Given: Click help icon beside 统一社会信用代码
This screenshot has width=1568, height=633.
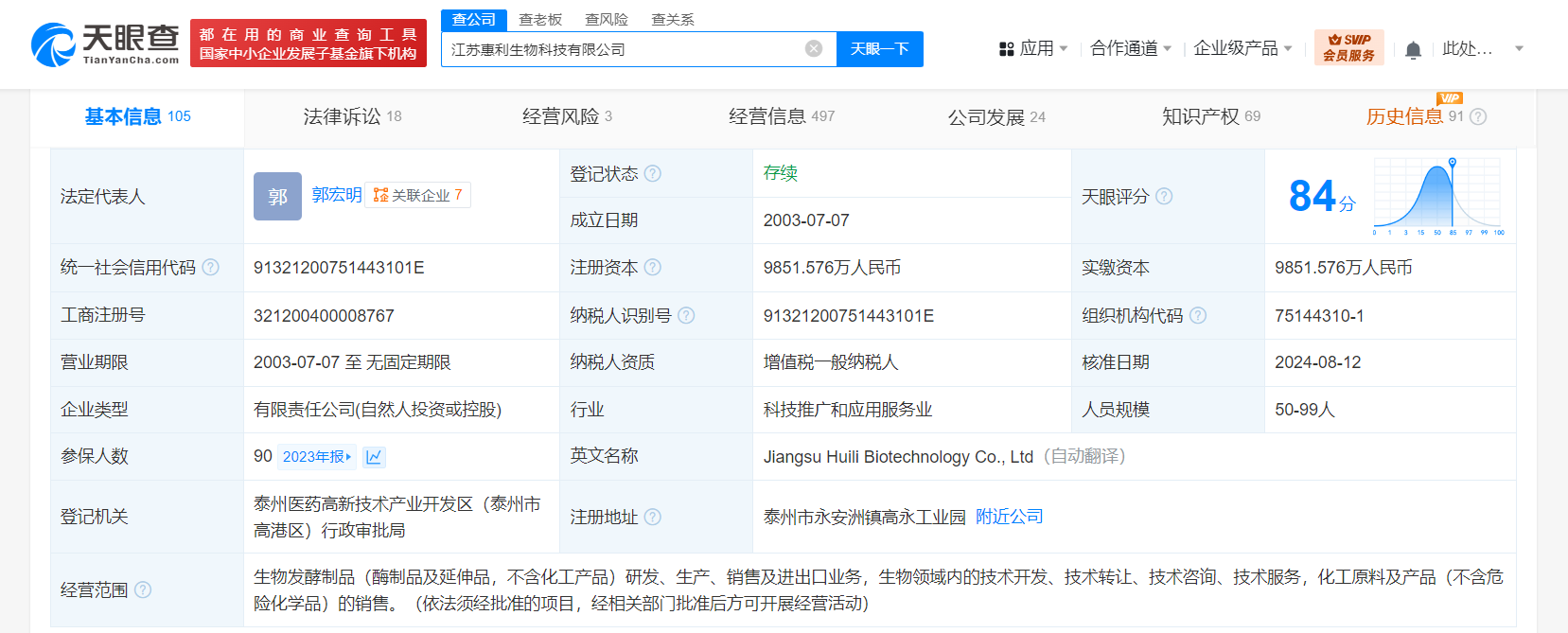Looking at the screenshot, I should 210,268.
